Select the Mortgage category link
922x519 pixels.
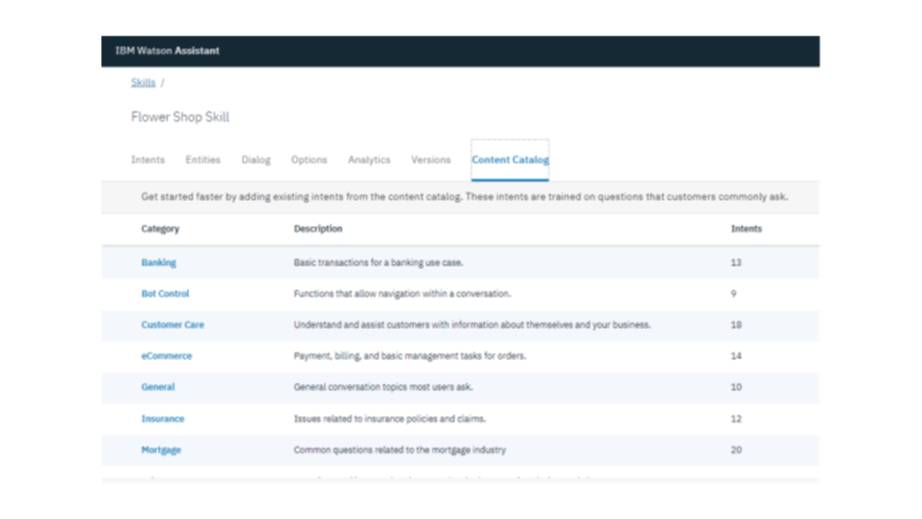(161, 450)
